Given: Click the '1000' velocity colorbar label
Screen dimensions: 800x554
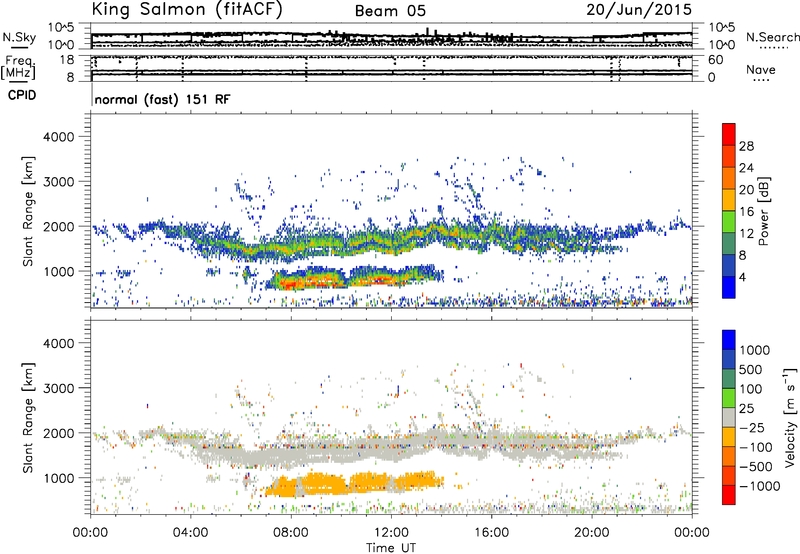Looking at the screenshot, I should pos(755,350).
